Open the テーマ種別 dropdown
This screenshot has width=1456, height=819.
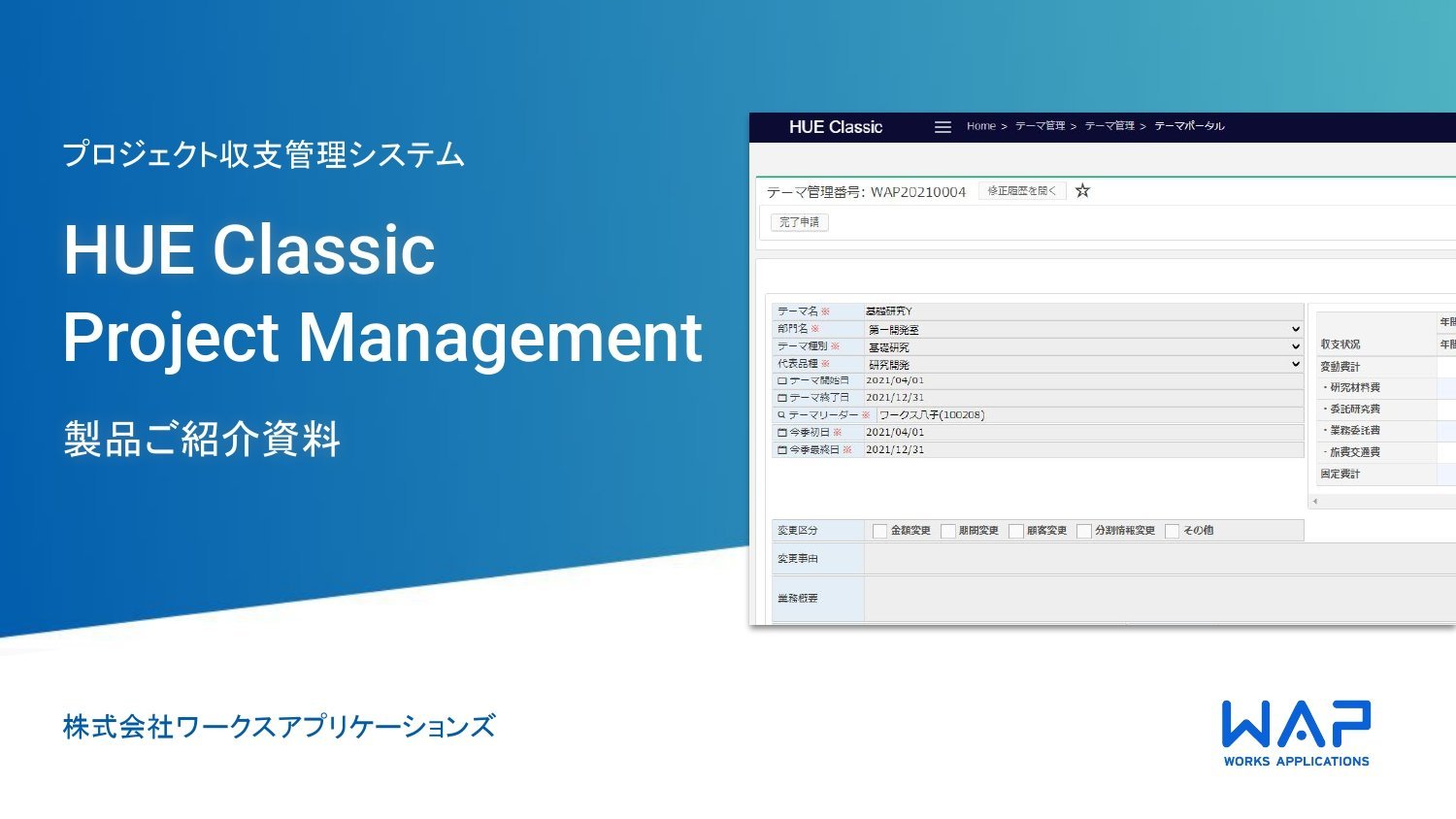coord(1295,347)
